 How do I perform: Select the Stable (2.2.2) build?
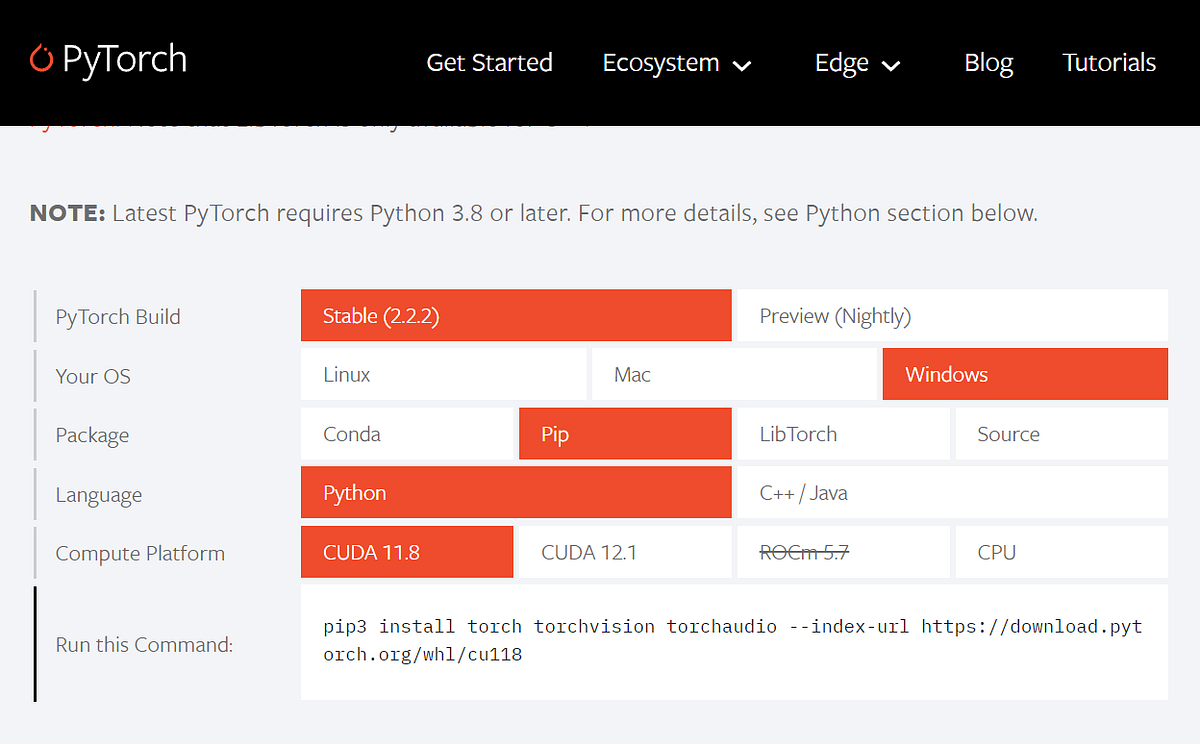click(x=516, y=316)
